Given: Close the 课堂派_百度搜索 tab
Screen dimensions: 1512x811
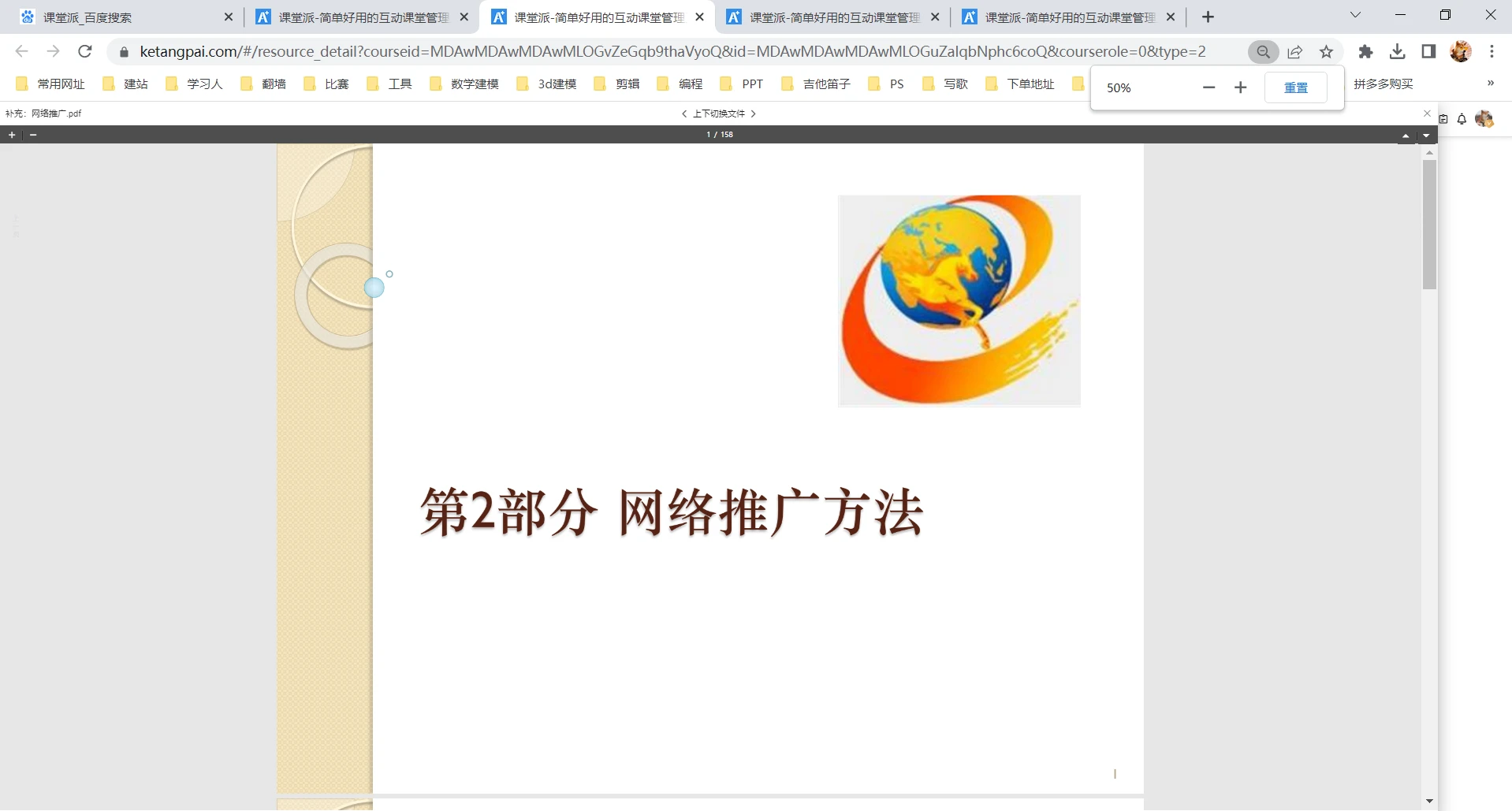Looking at the screenshot, I should [x=229, y=17].
